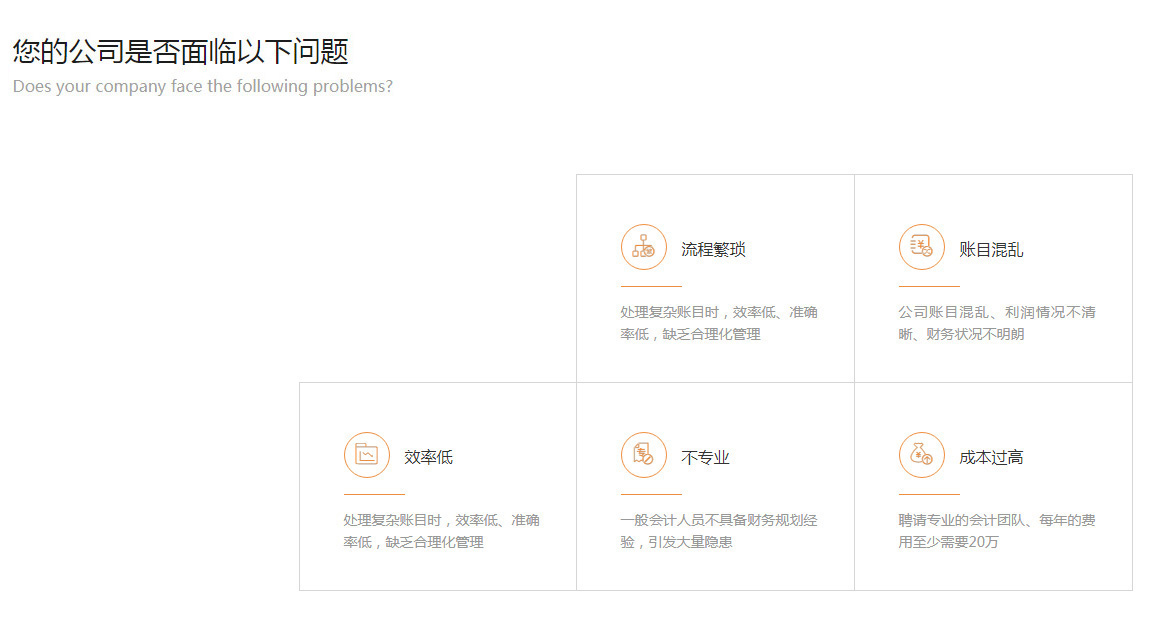Click the chart folder icon beside 效率低
The image size is (1170, 644).
[x=366, y=455]
